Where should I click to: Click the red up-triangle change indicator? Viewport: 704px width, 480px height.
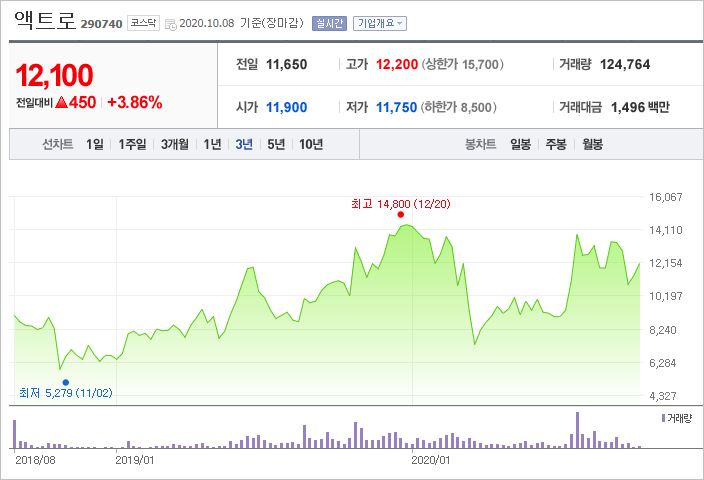62,102
